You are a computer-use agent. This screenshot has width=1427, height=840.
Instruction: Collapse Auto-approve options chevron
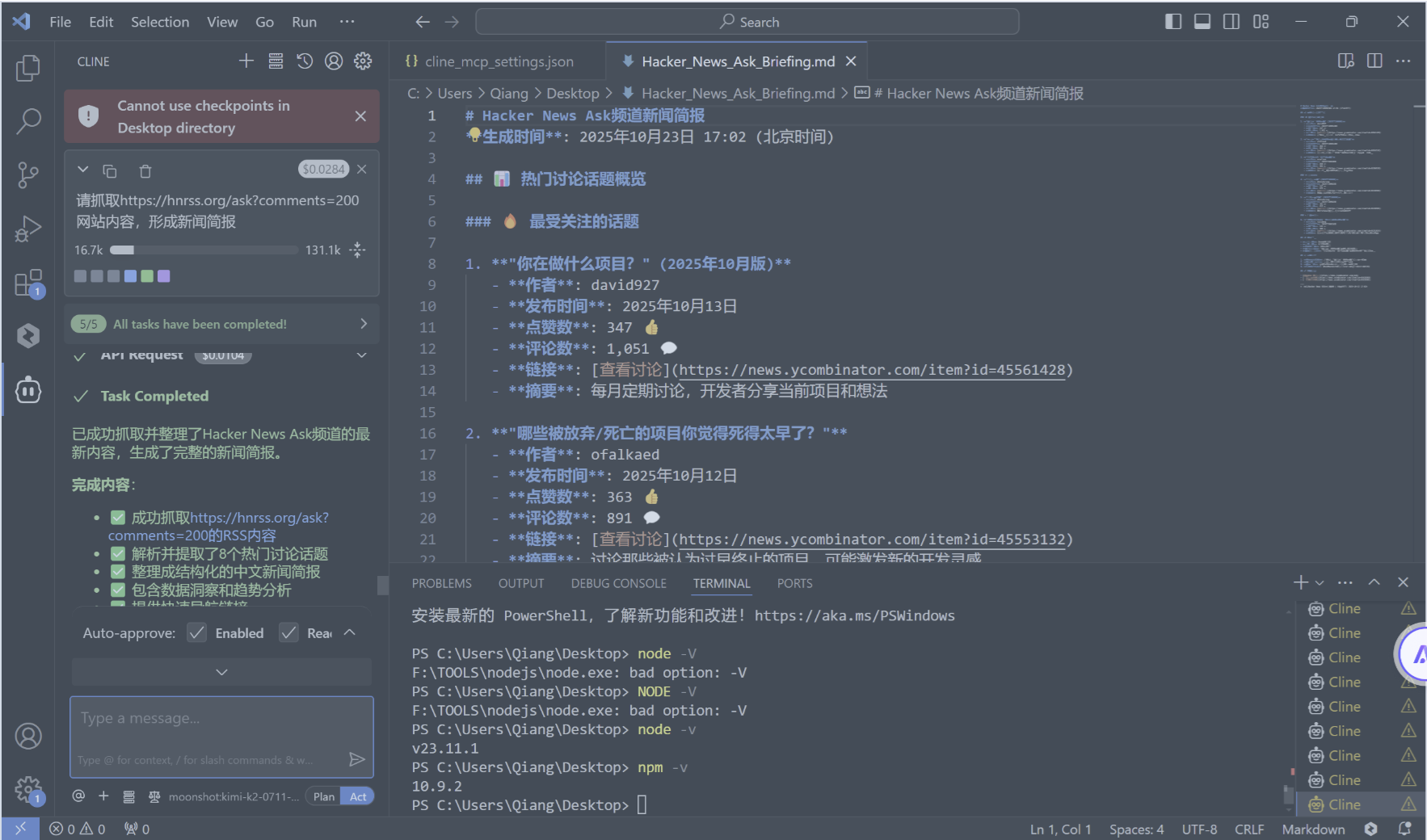point(350,632)
